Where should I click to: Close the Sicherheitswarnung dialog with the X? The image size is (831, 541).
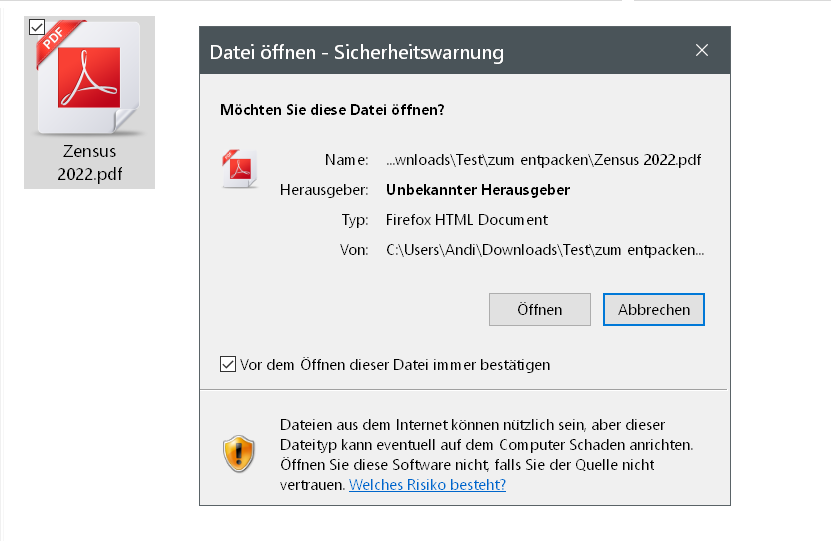(x=702, y=51)
